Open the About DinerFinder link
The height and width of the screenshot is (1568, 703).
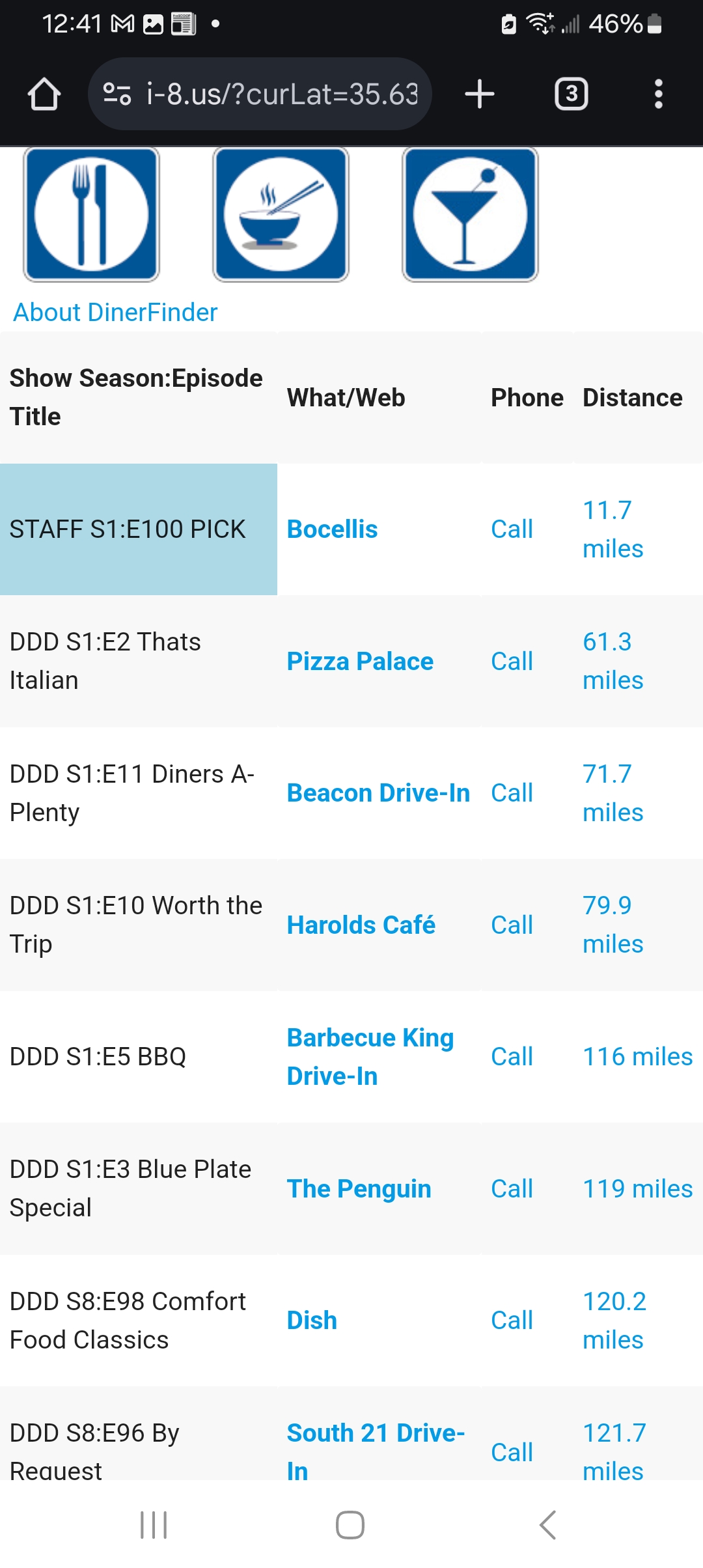tap(115, 313)
